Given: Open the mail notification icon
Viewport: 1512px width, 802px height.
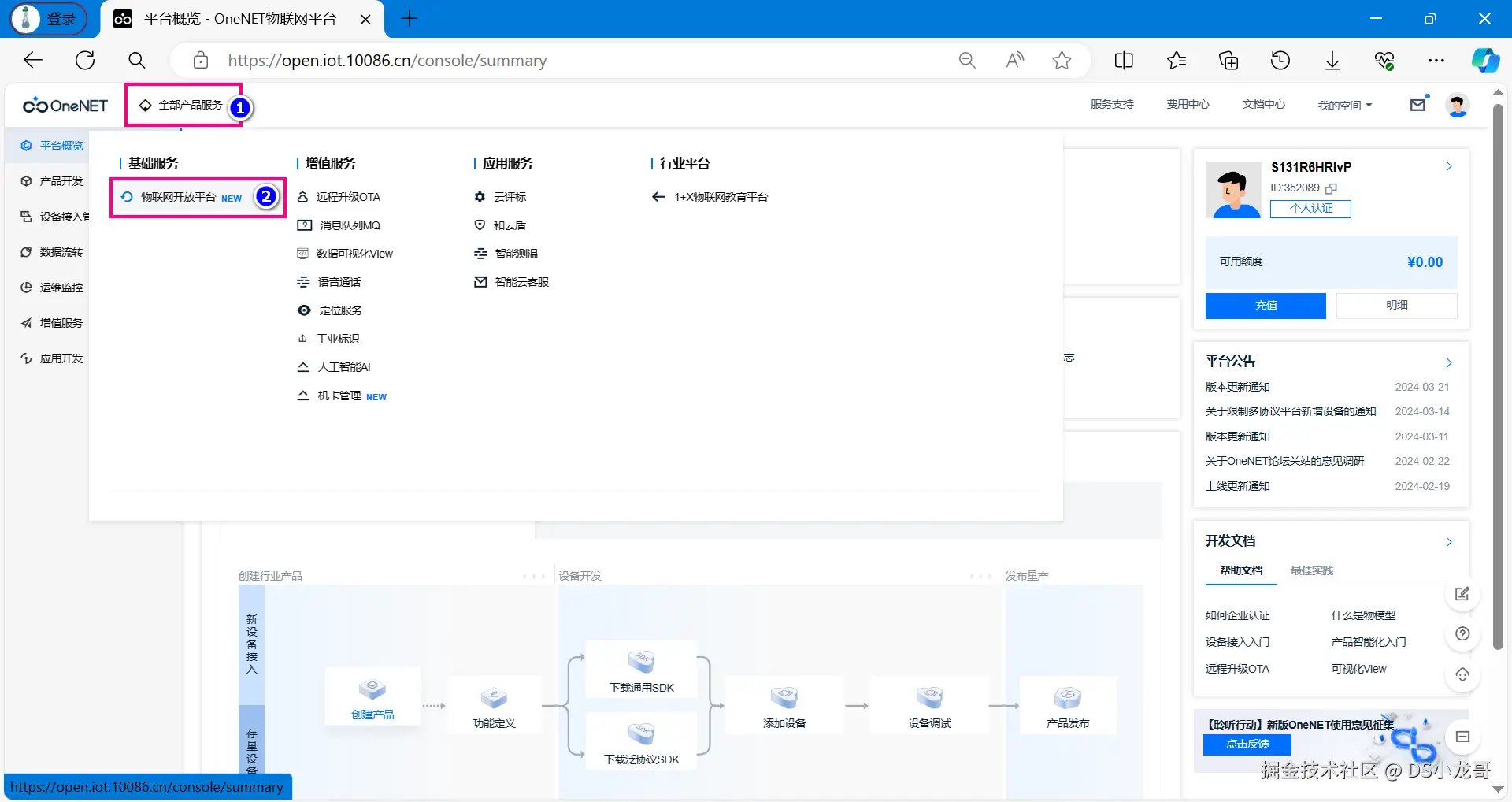Looking at the screenshot, I should 1418,104.
